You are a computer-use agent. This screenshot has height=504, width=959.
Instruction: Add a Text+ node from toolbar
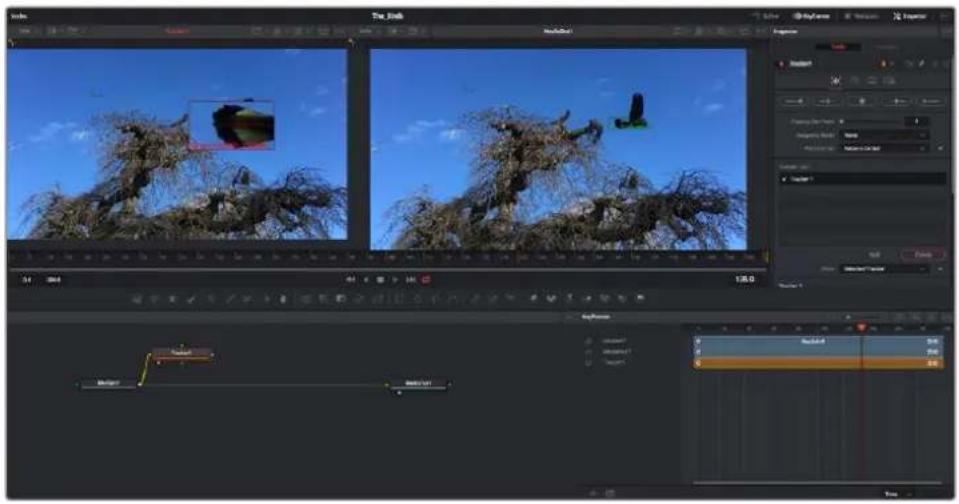click(172, 298)
